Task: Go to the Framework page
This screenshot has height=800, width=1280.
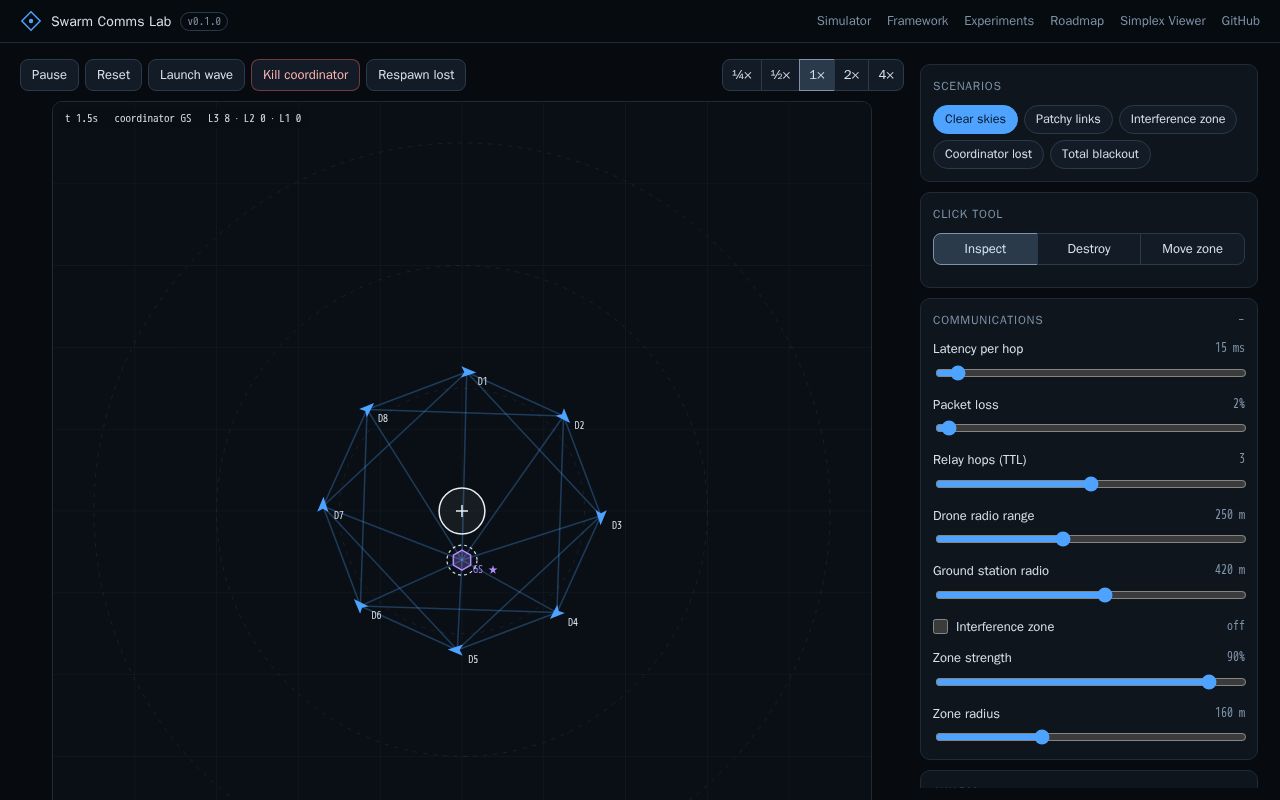Action: click(x=917, y=21)
